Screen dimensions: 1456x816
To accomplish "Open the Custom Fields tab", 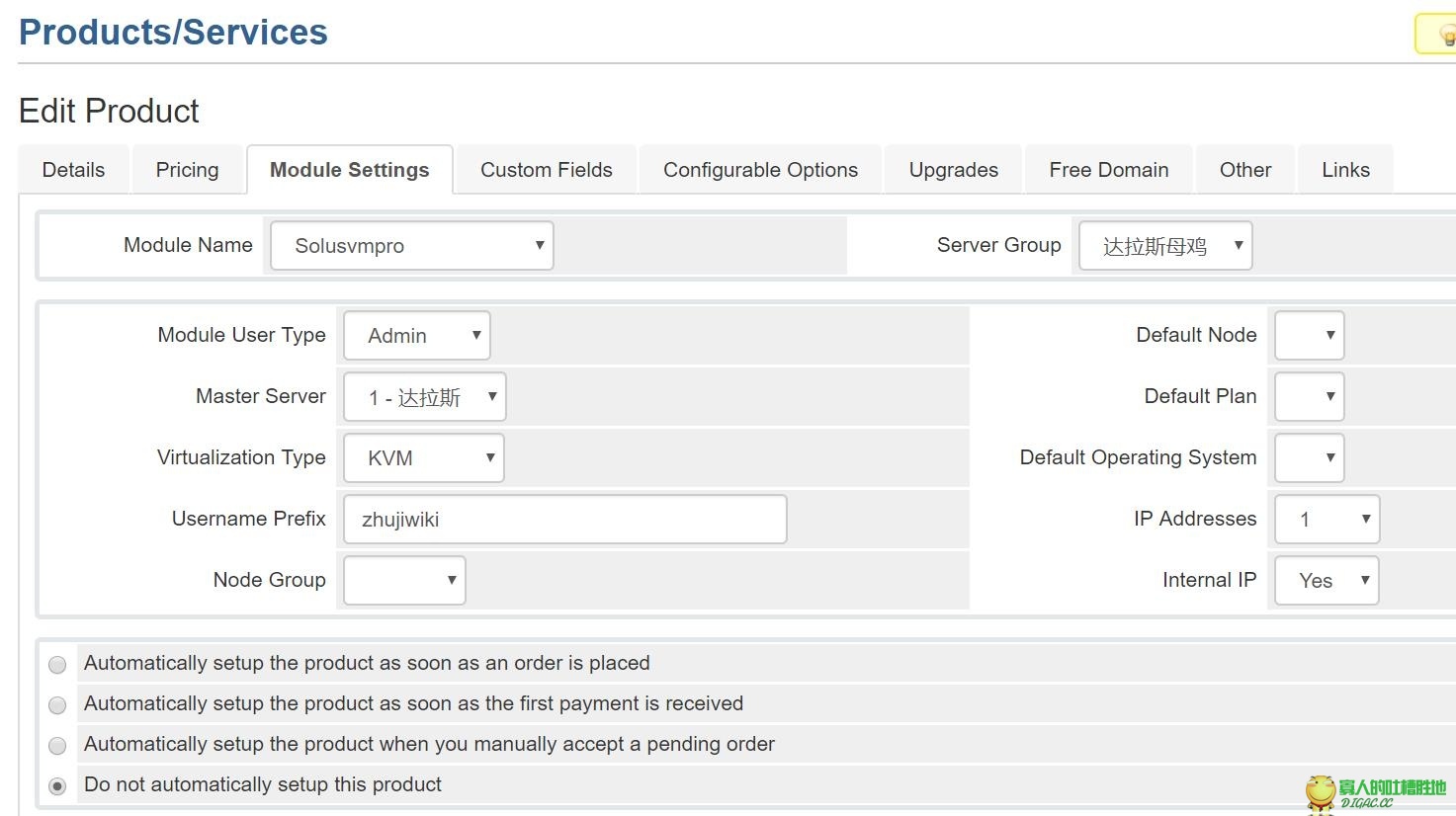I will pos(547,170).
